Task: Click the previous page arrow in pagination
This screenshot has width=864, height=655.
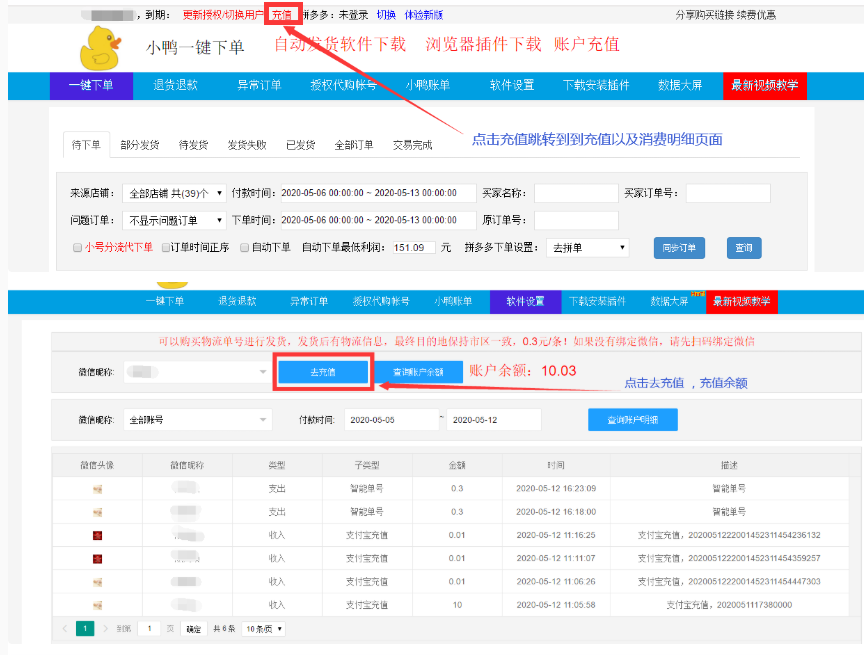Action: pyautogui.click(x=65, y=627)
